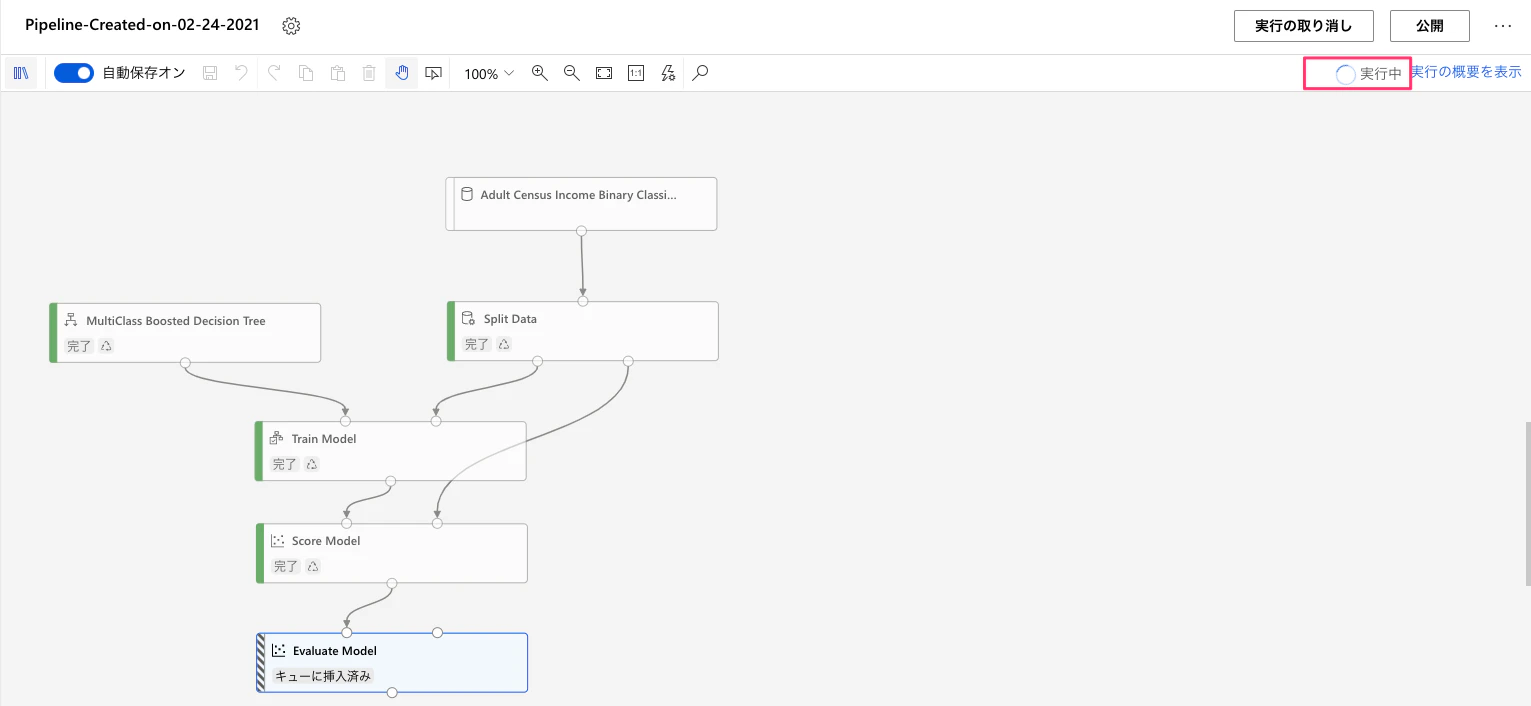Click the paste clipboard icon
The width and height of the screenshot is (1531, 706).
click(338, 73)
